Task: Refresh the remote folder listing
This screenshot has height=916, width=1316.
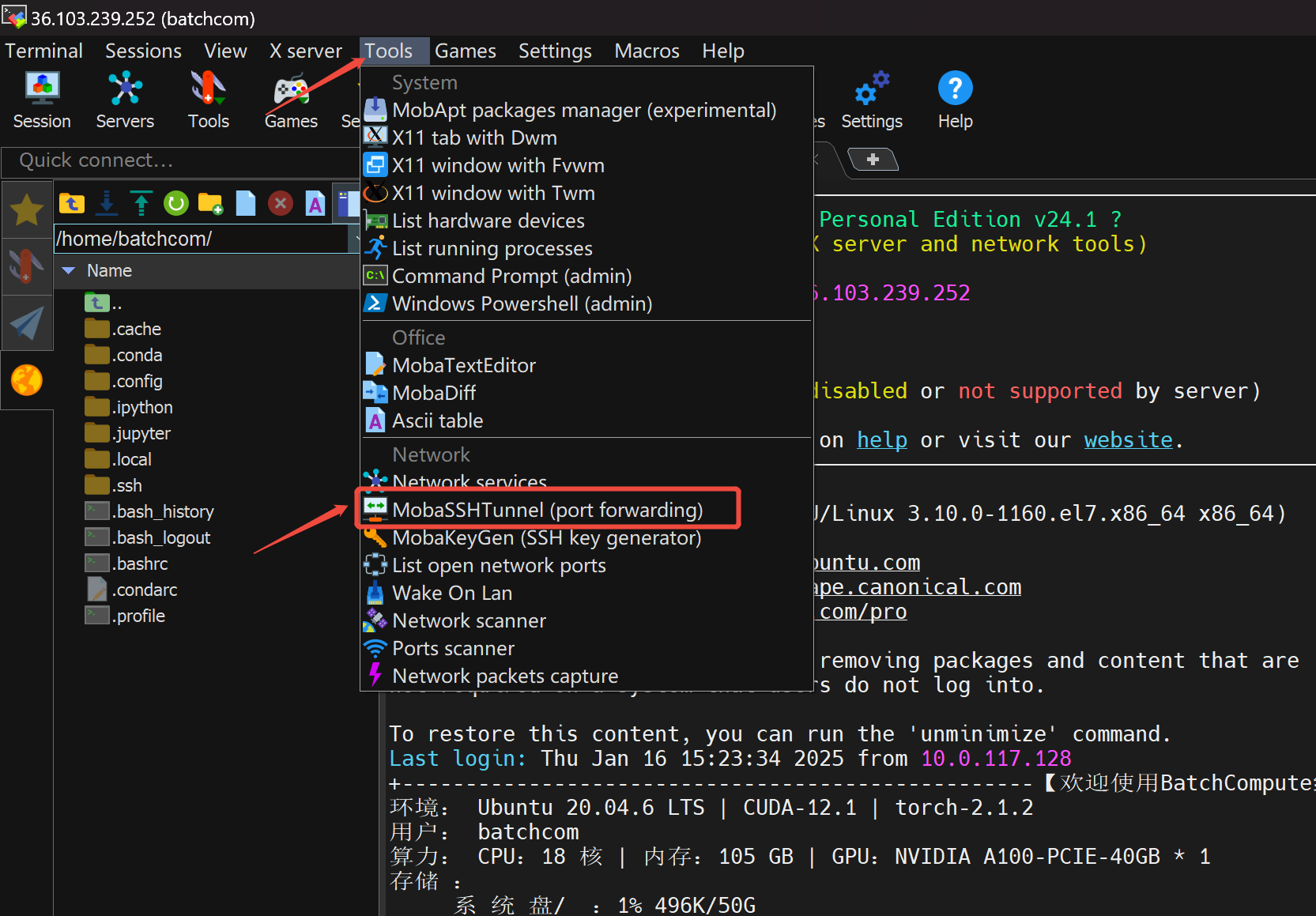Action: point(175,204)
